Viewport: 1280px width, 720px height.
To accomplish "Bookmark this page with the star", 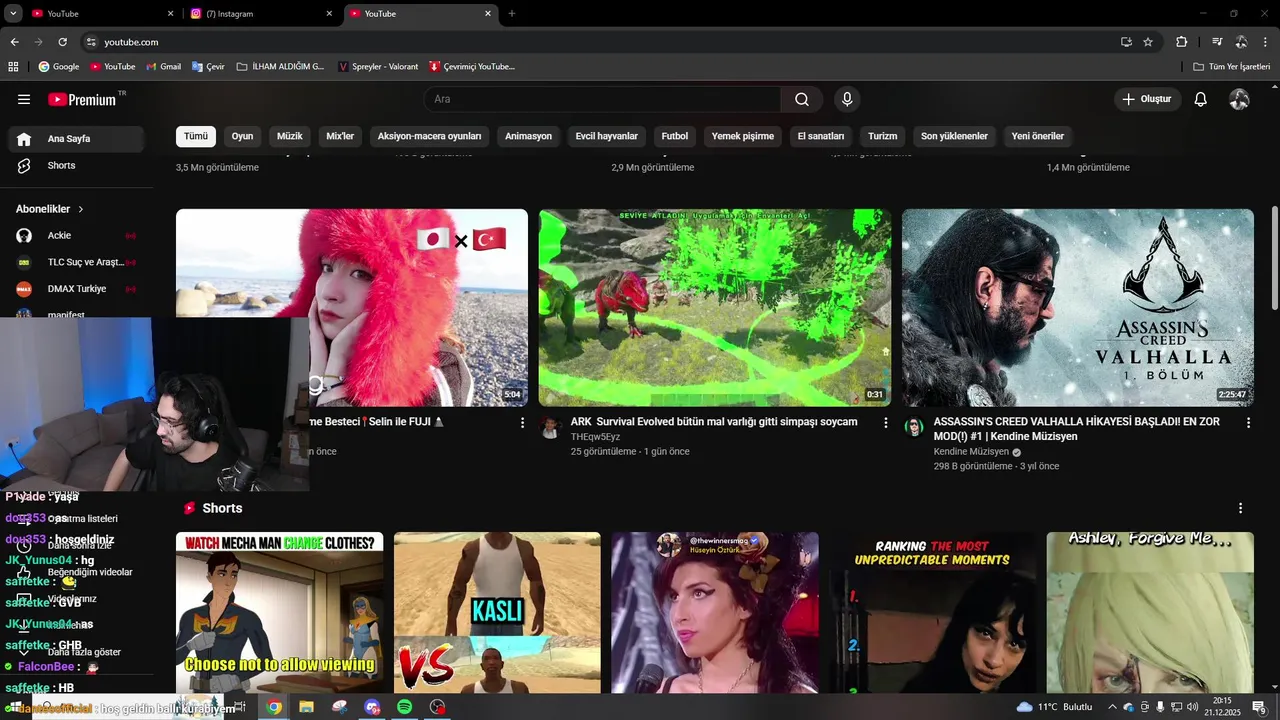I will (1148, 42).
